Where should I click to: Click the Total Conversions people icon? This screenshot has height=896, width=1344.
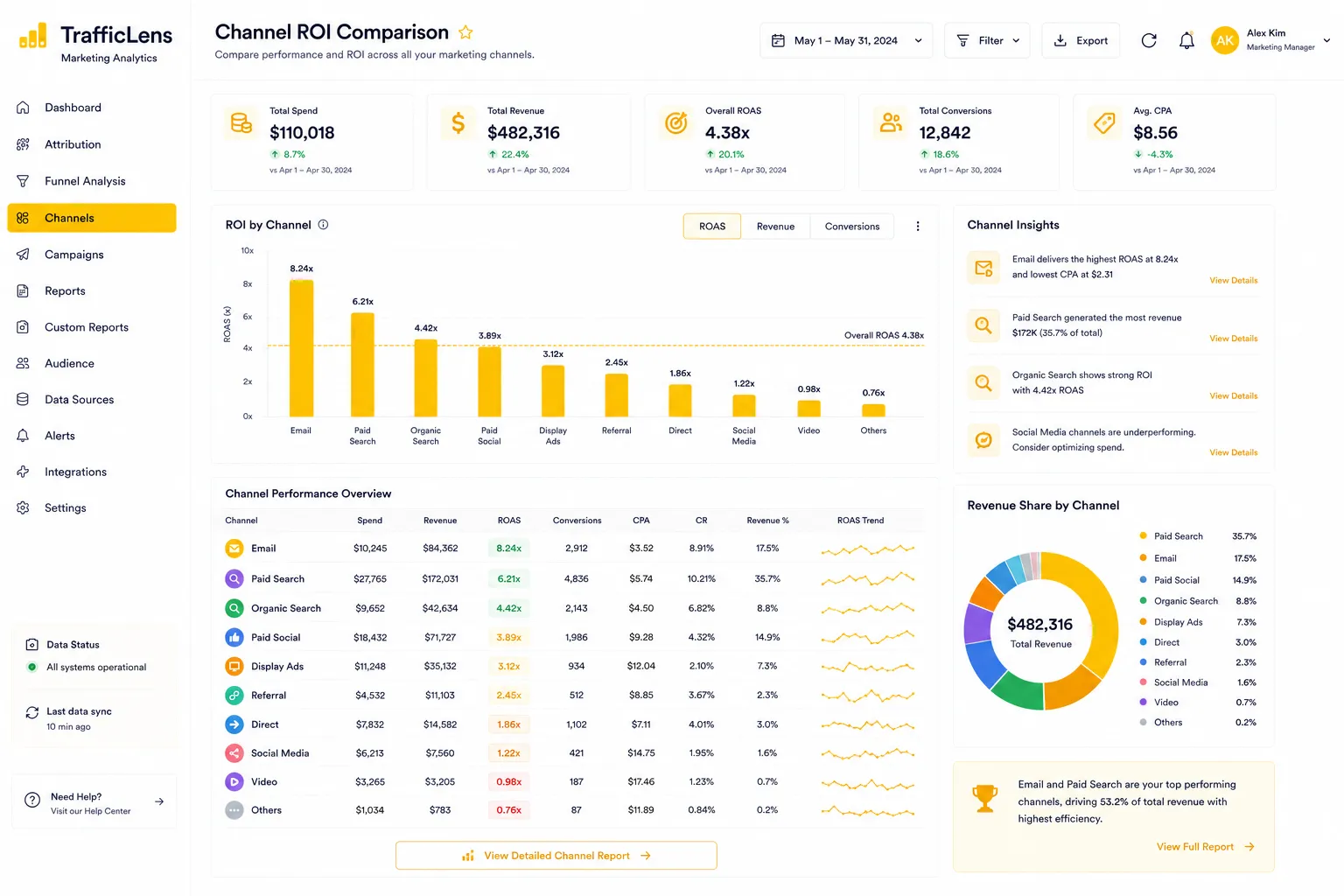[891, 123]
